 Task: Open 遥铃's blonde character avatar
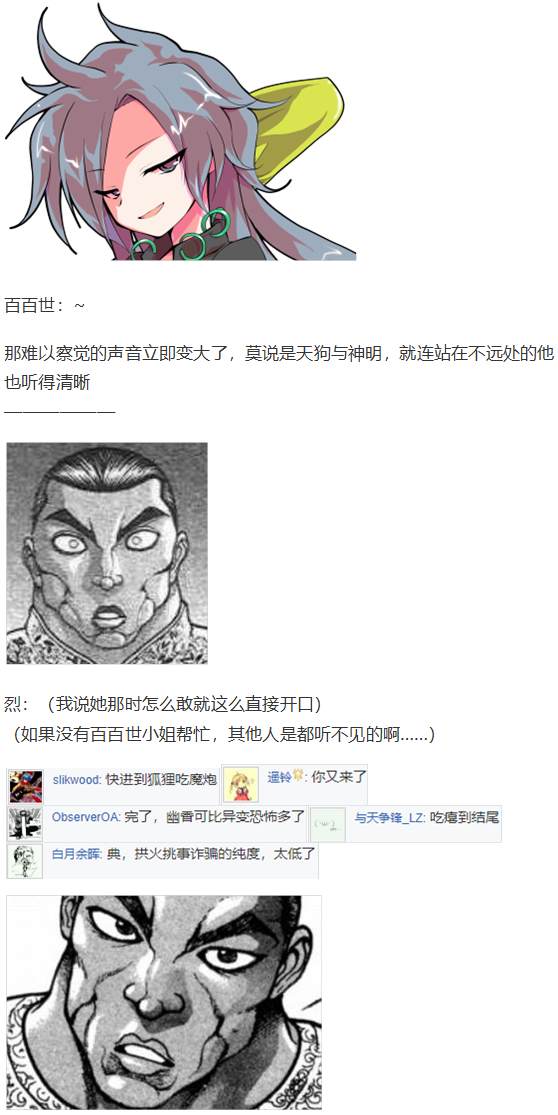(x=241, y=784)
